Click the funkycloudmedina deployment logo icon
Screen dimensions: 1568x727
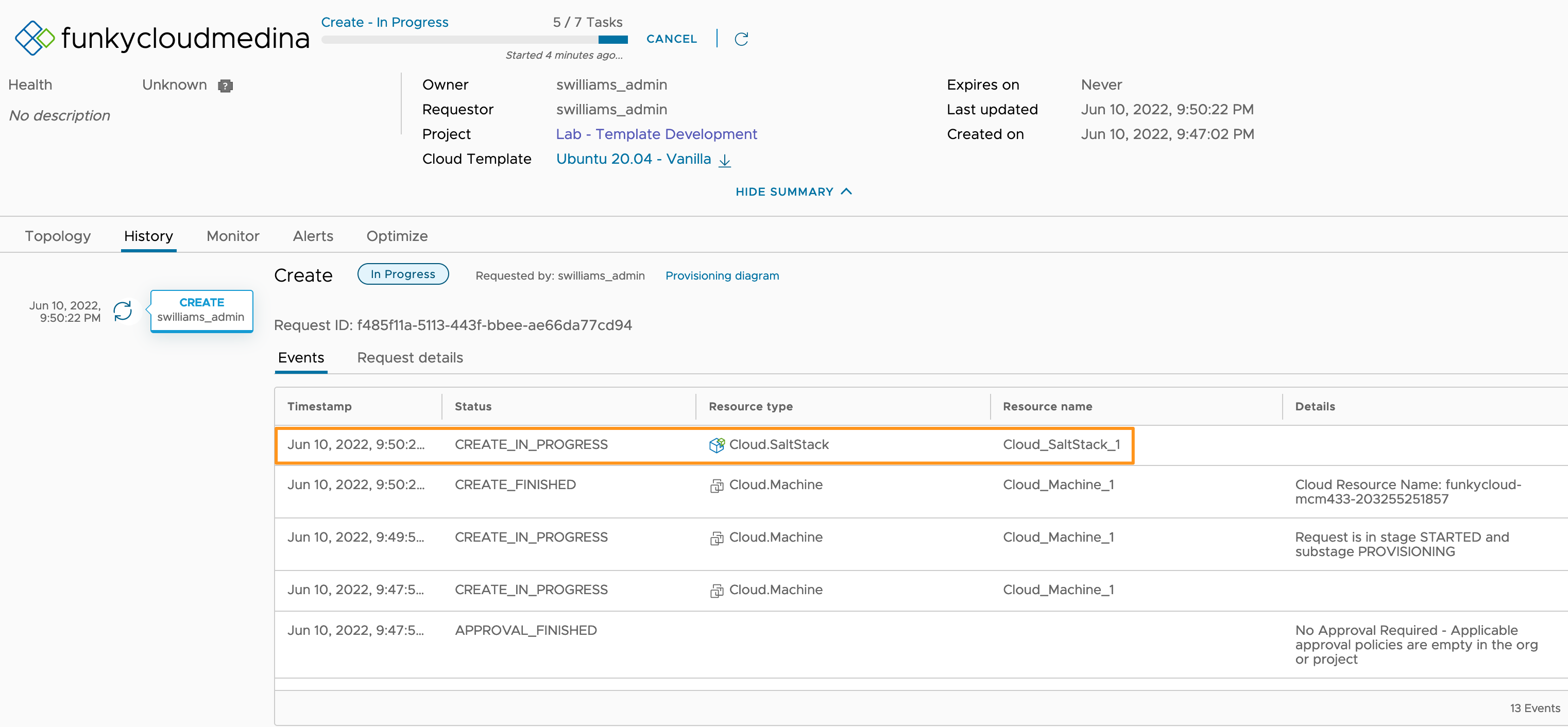34,38
